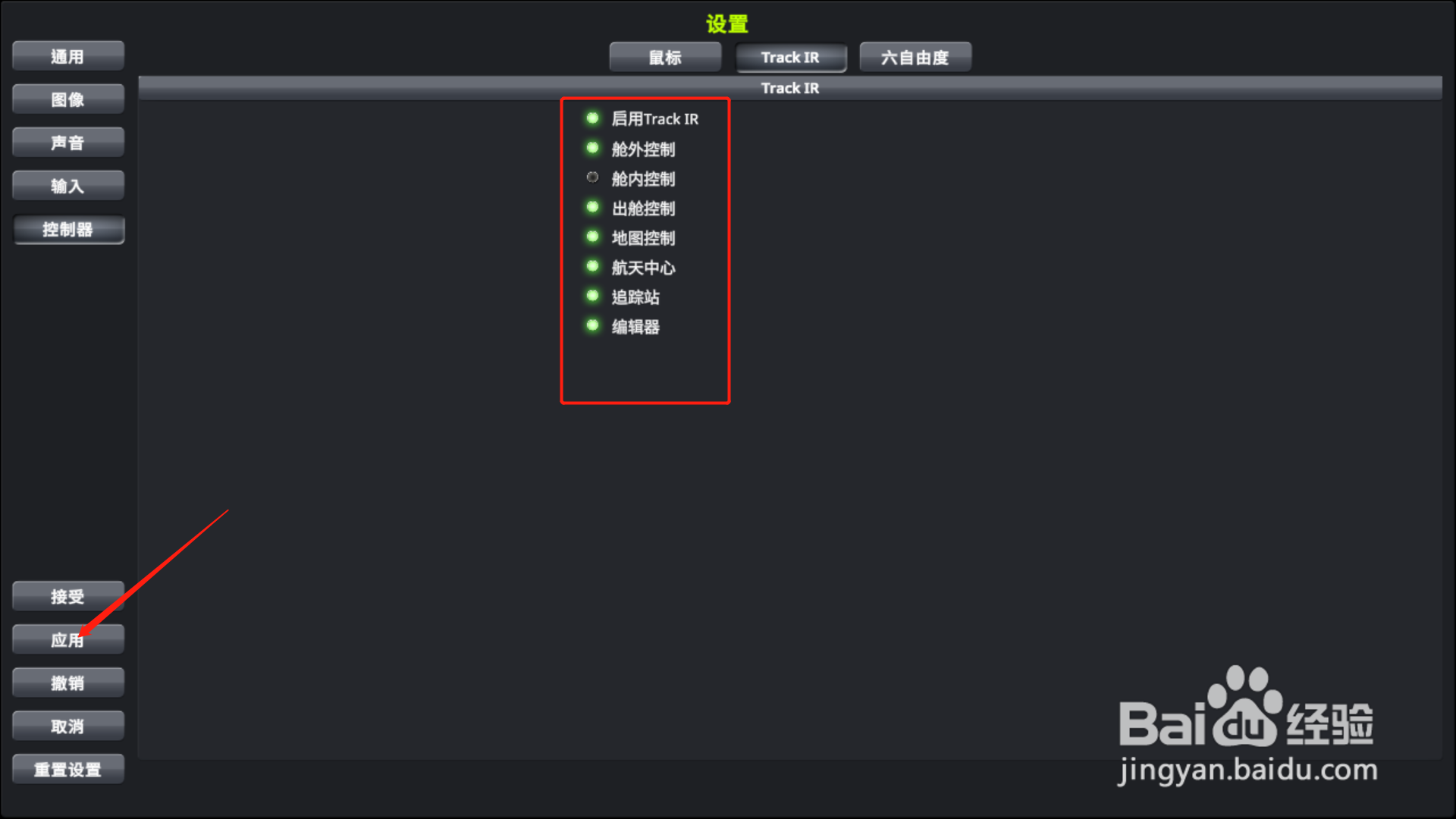Click the 应用 button
The height and width of the screenshot is (819, 1456).
(x=68, y=640)
